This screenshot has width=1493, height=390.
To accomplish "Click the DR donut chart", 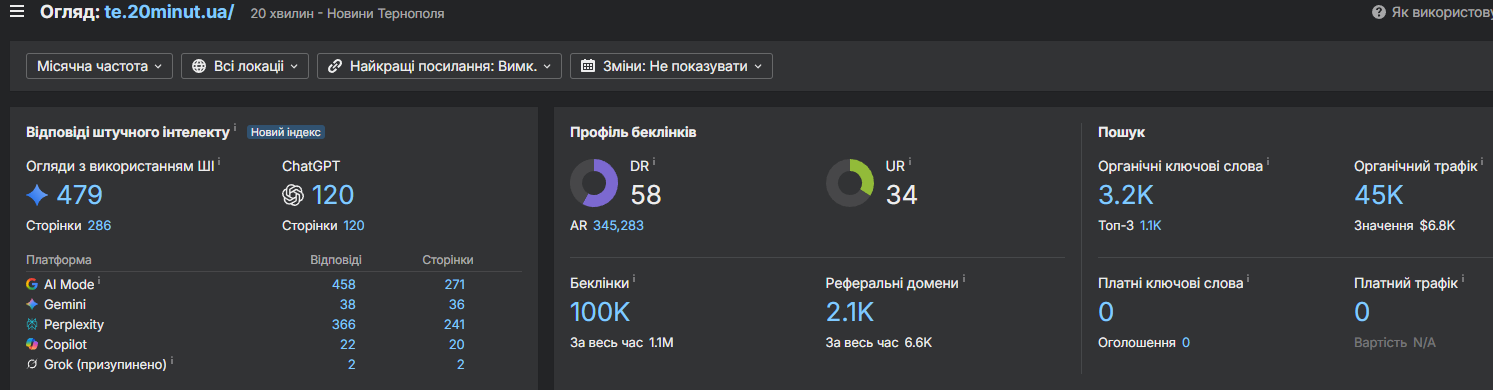I will (594, 184).
